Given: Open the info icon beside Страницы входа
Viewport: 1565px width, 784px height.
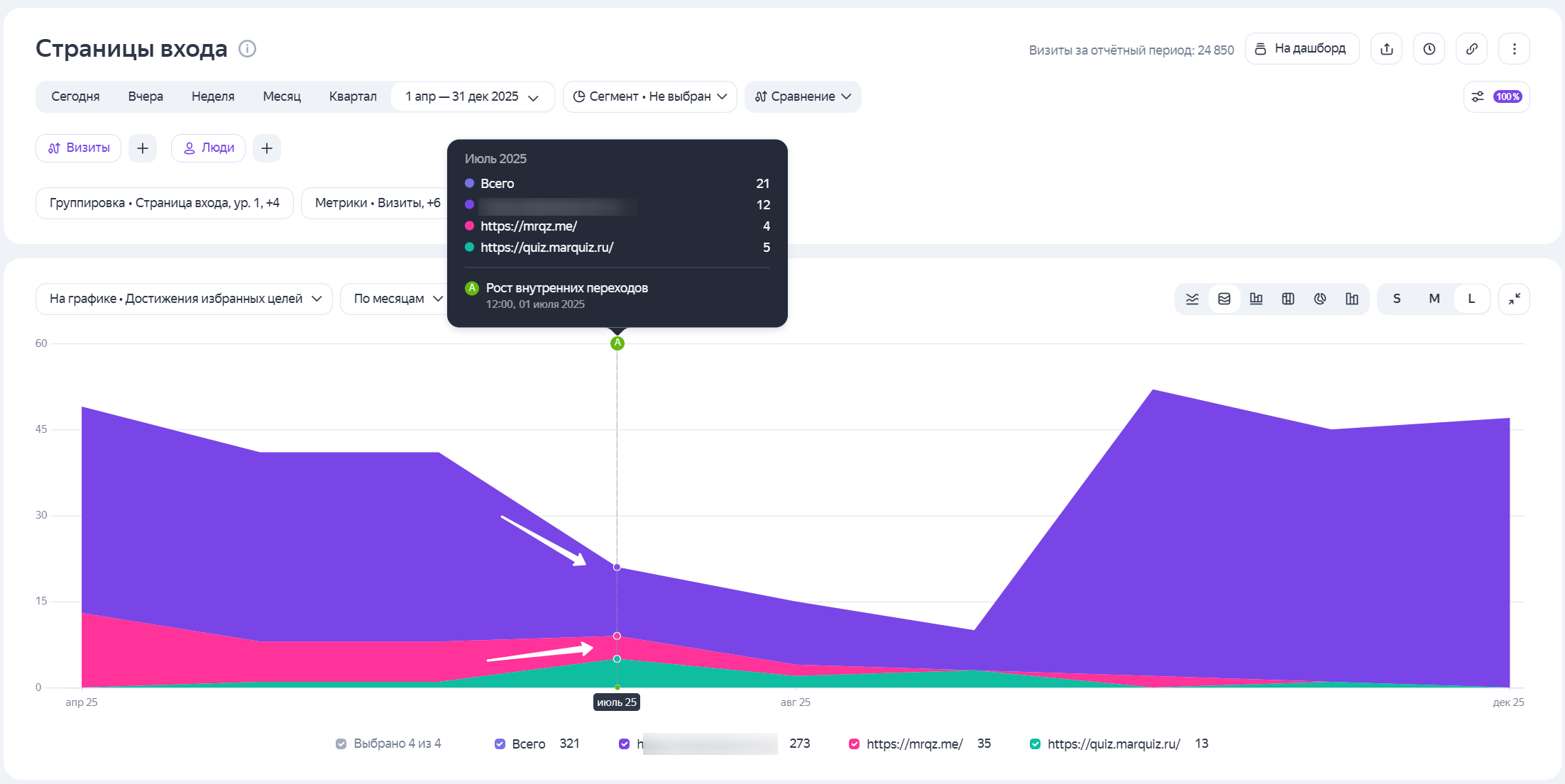Looking at the screenshot, I should (247, 49).
